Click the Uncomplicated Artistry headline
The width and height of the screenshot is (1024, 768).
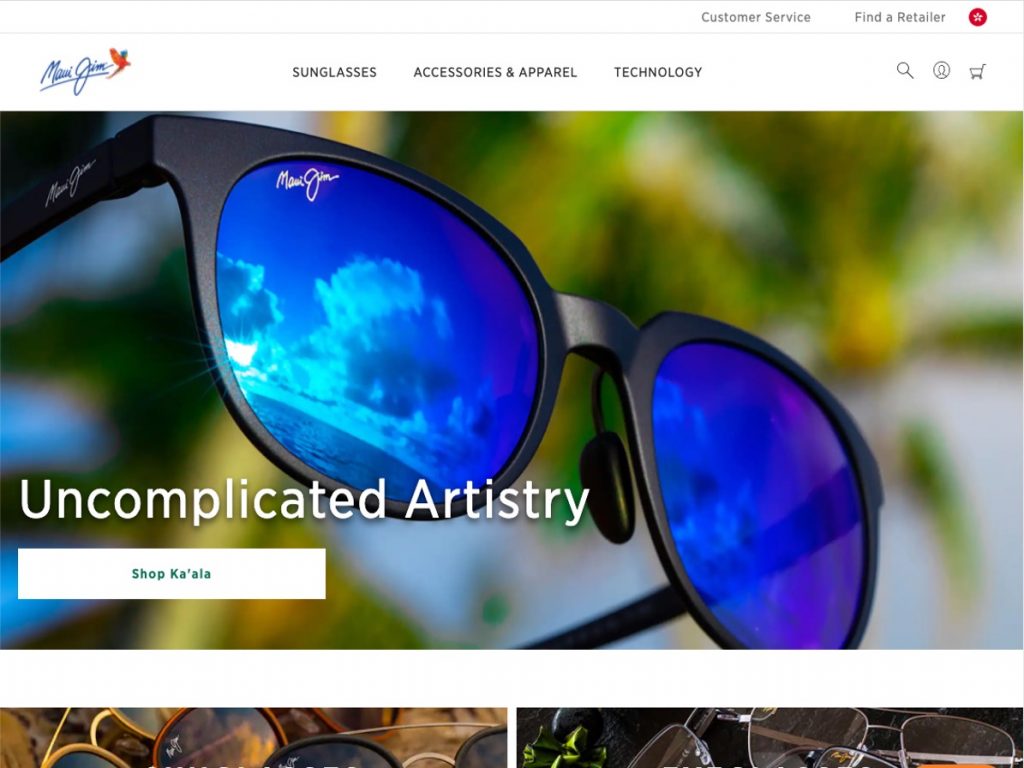click(304, 500)
